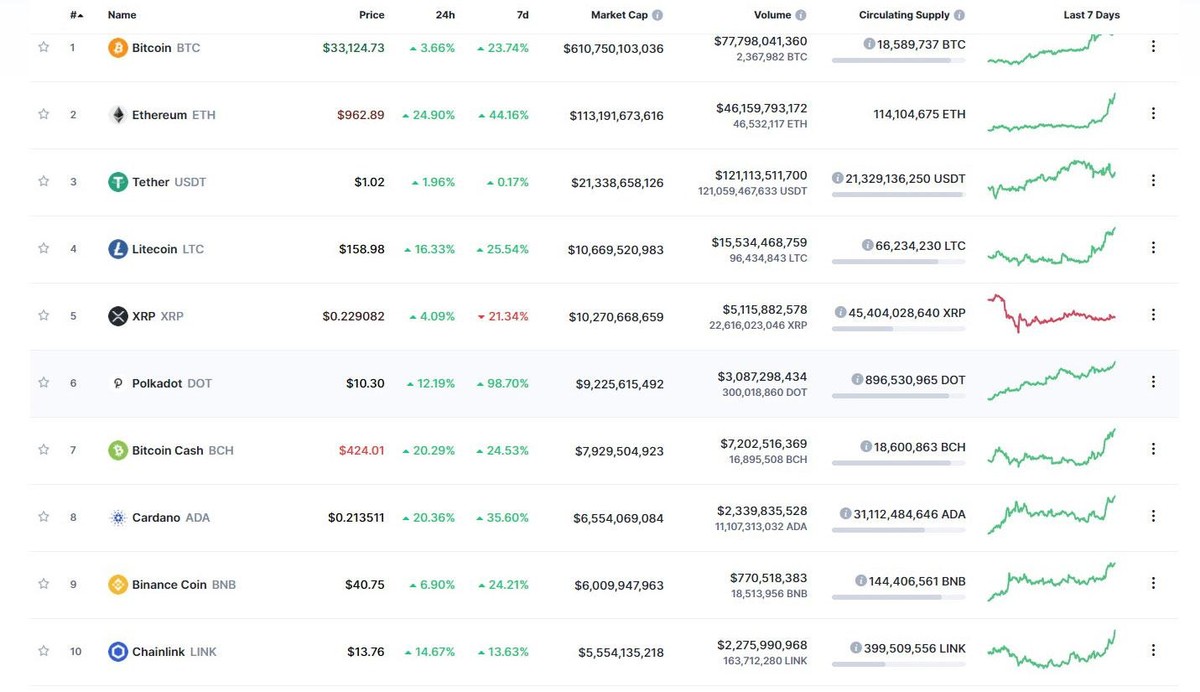Open the options menu for Litecoin row
Image resolution: width=1200 pixels, height=692 pixels.
pos(1153,248)
